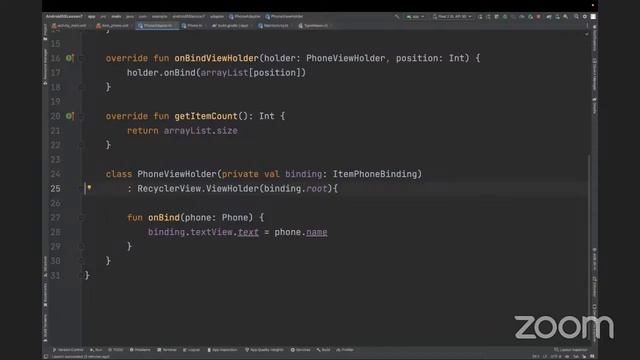Open the Services tool window
640x360 pixels.
click(x=300, y=350)
